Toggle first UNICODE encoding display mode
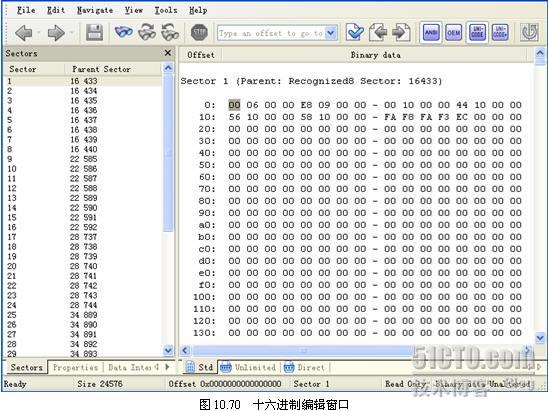The width and height of the screenshot is (549, 411). pos(477,33)
